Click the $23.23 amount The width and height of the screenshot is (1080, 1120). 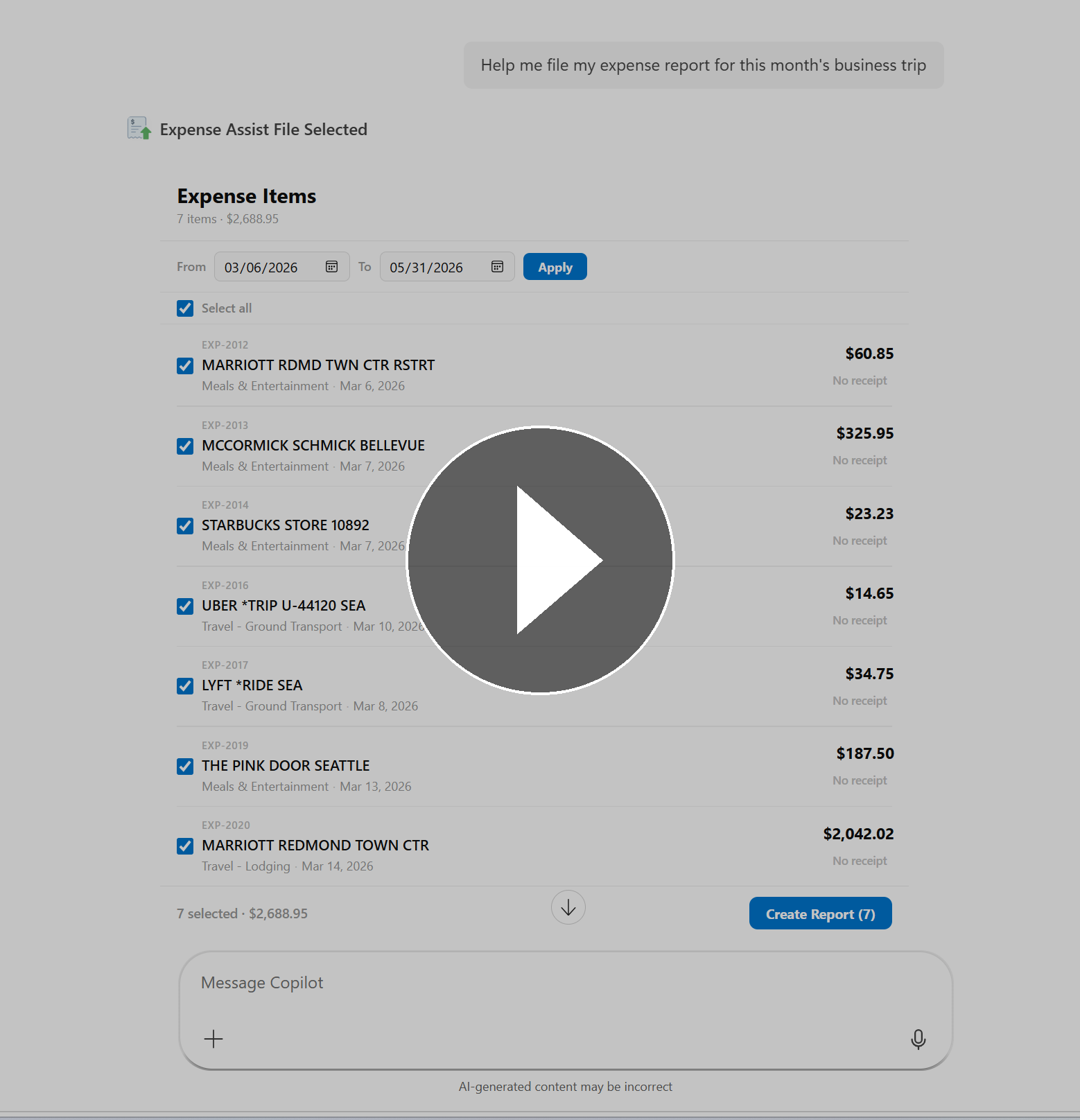(869, 514)
